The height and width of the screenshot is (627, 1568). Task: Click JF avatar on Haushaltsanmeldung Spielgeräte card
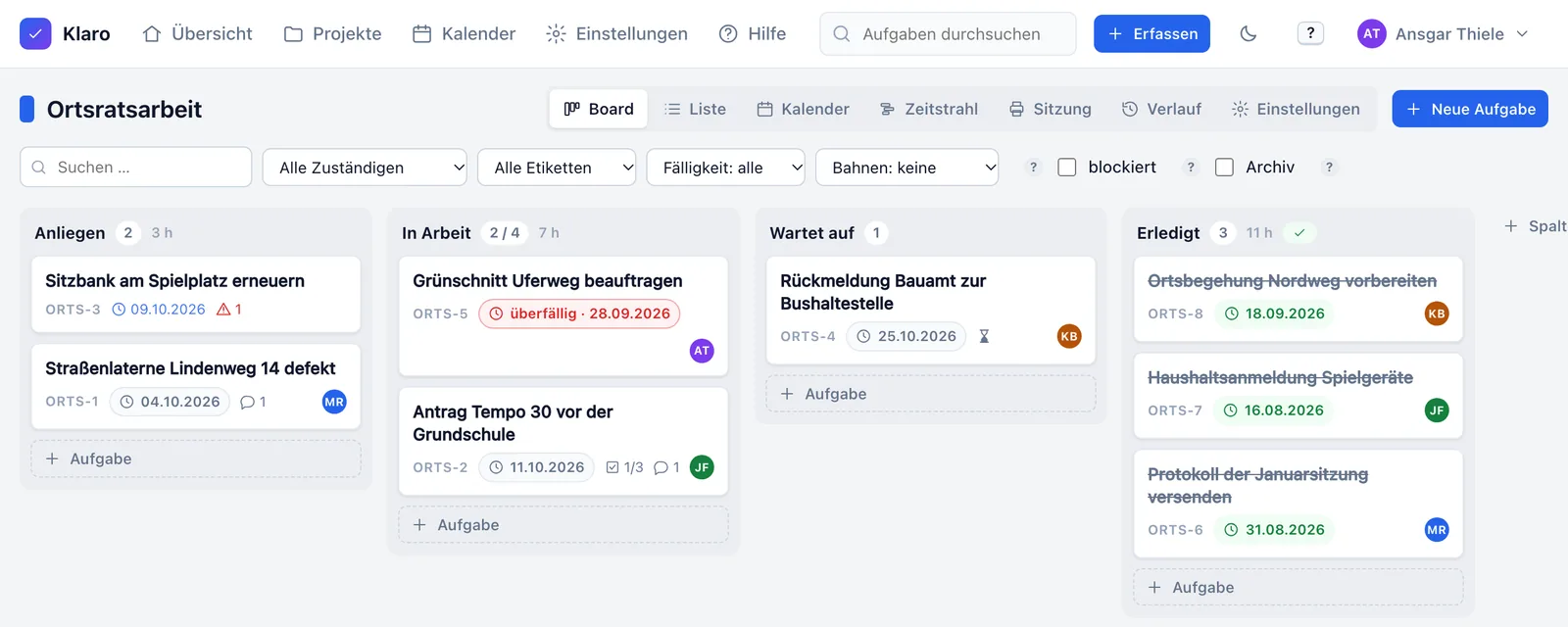[x=1437, y=410]
